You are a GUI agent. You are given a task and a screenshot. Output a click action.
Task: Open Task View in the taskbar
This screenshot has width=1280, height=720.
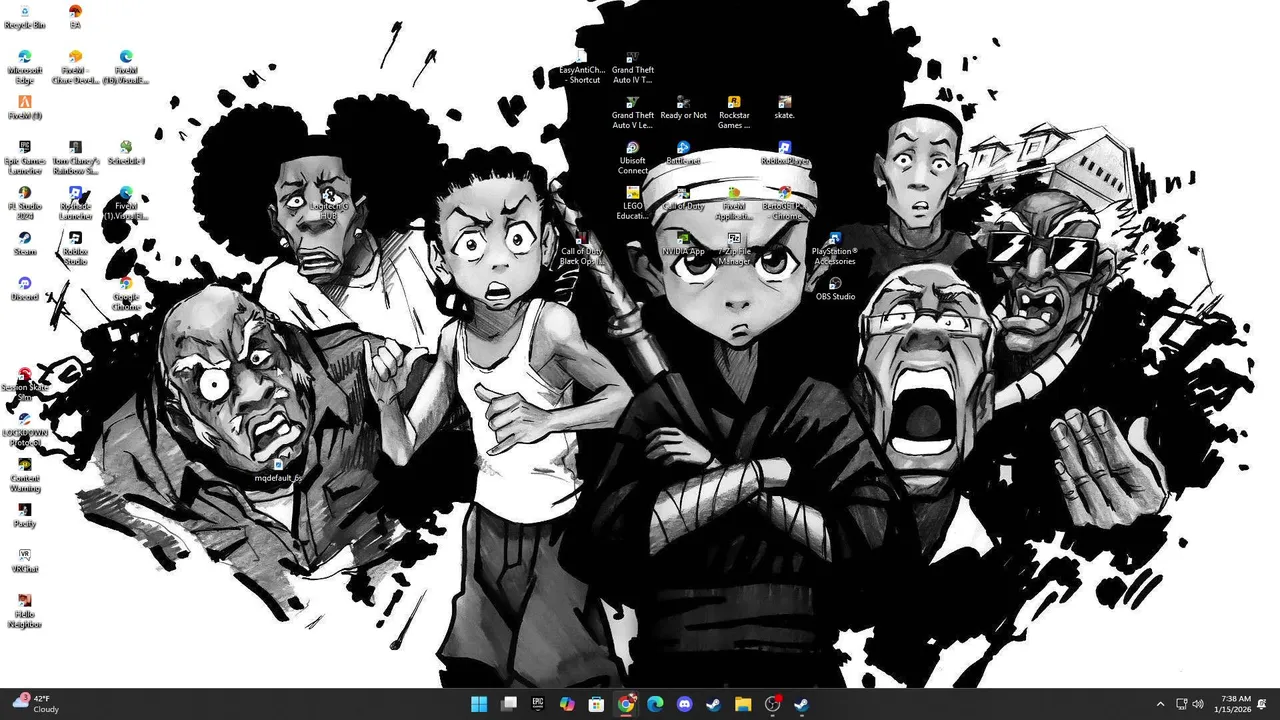coord(508,704)
